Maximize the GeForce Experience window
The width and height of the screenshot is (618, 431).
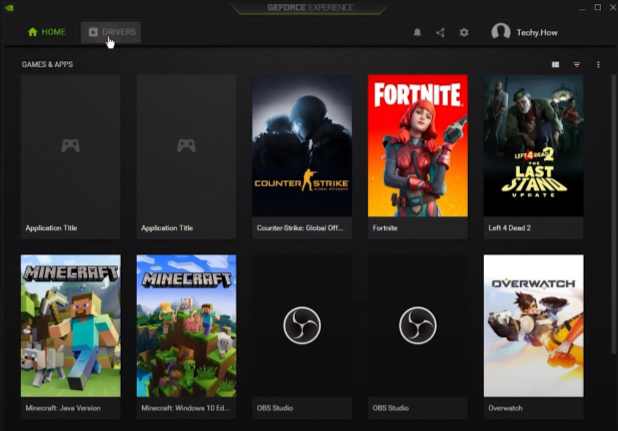[598, 7]
